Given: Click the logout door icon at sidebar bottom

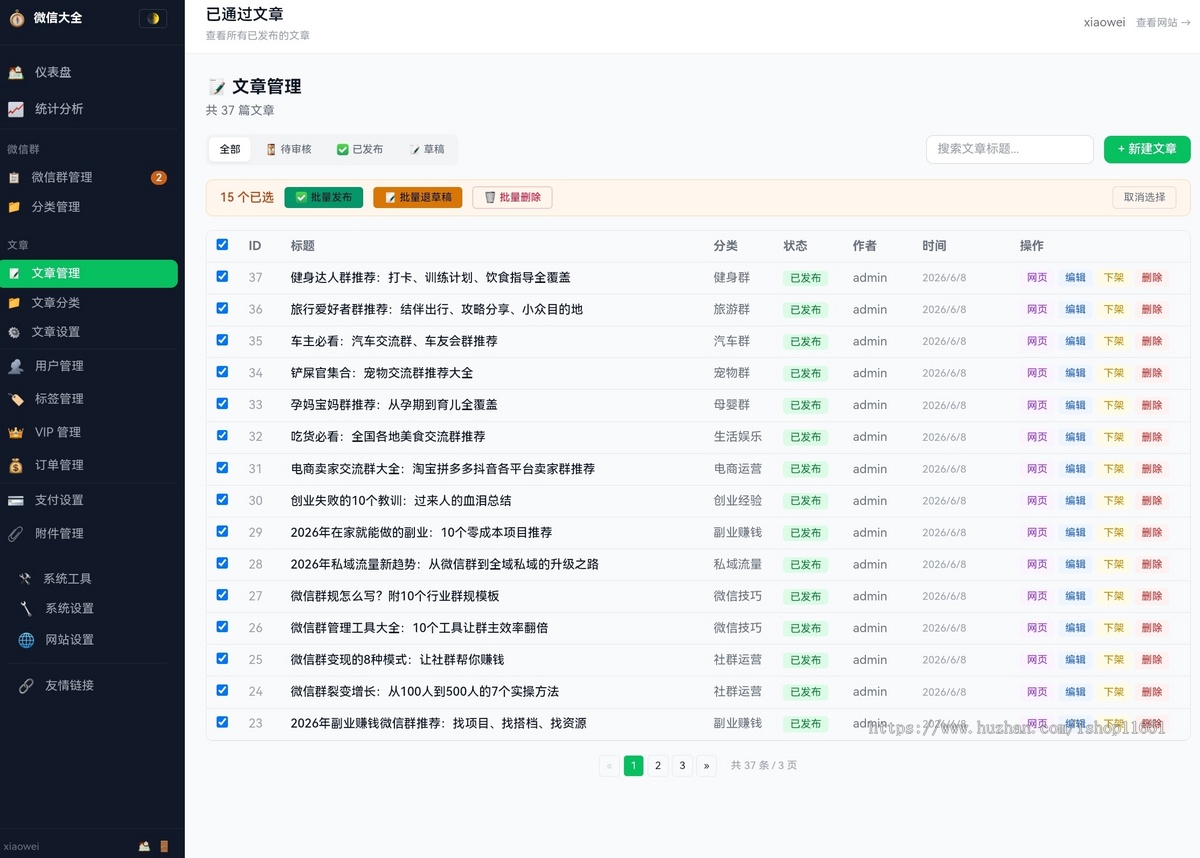Looking at the screenshot, I should [164, 846].
